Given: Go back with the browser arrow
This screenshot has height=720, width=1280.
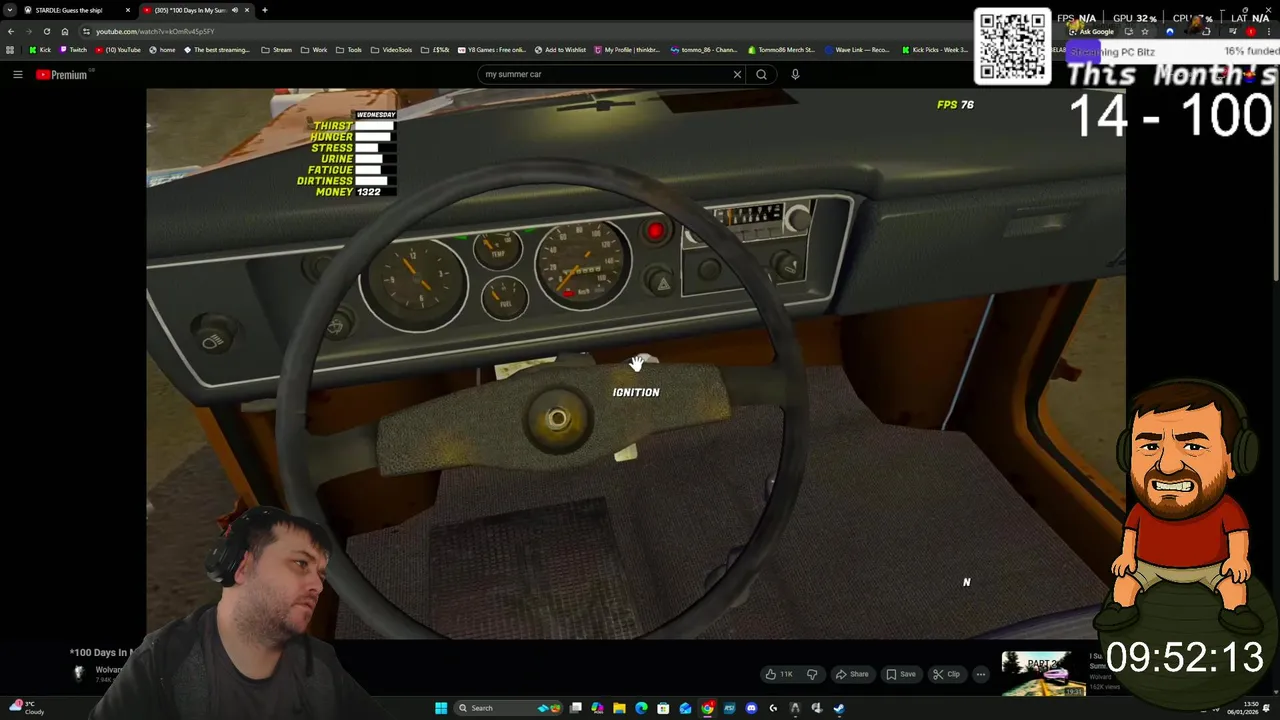Looking at the screenshot, I should [11, 31].
